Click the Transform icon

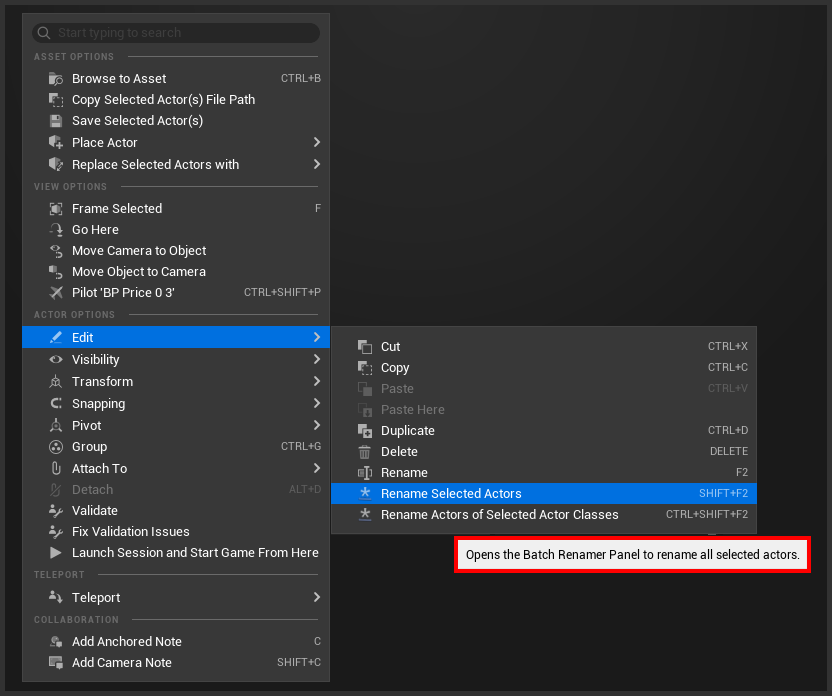(x=56, y=381)
